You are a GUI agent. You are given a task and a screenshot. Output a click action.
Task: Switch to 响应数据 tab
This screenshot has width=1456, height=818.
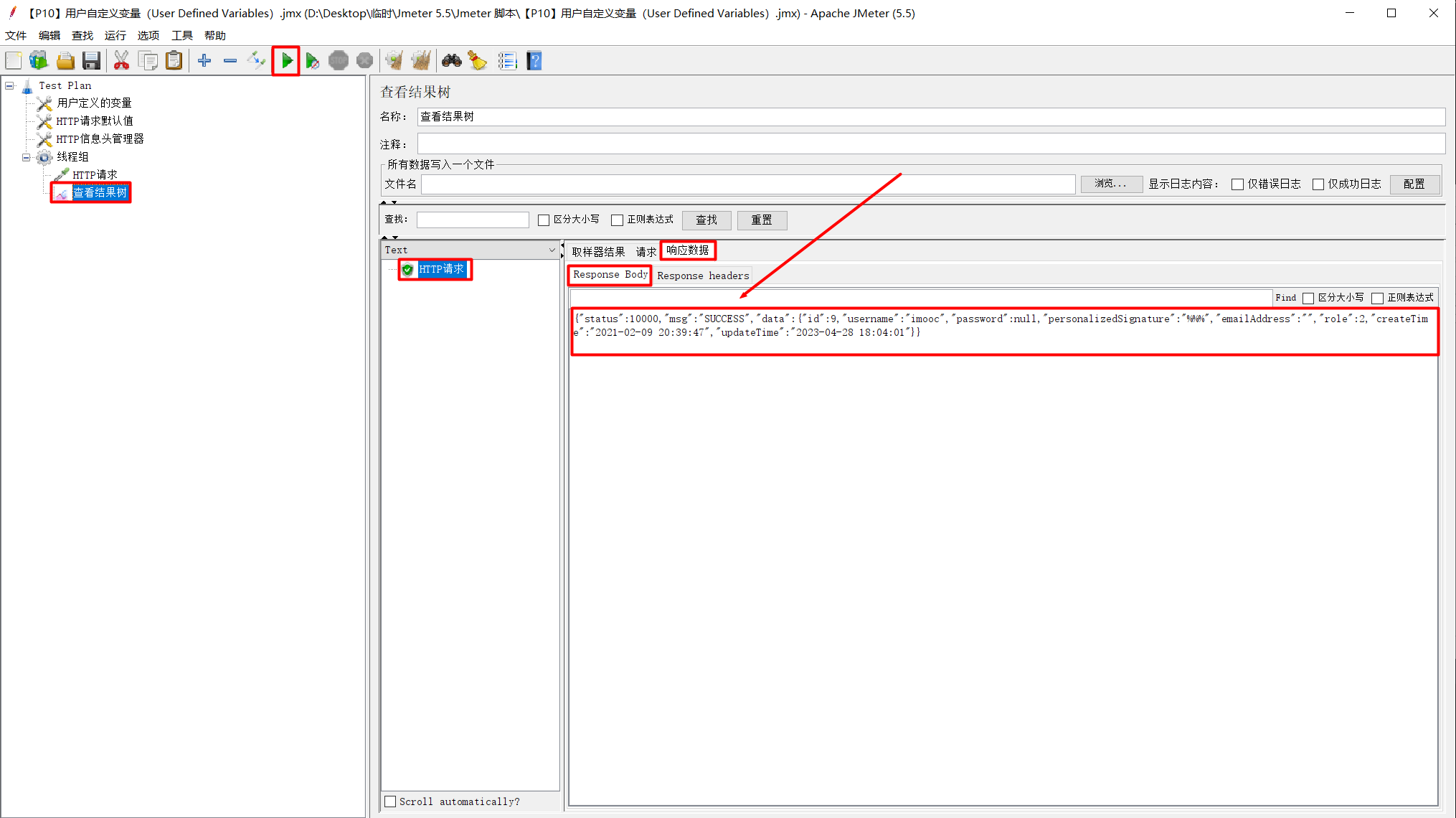pos(688,250)
